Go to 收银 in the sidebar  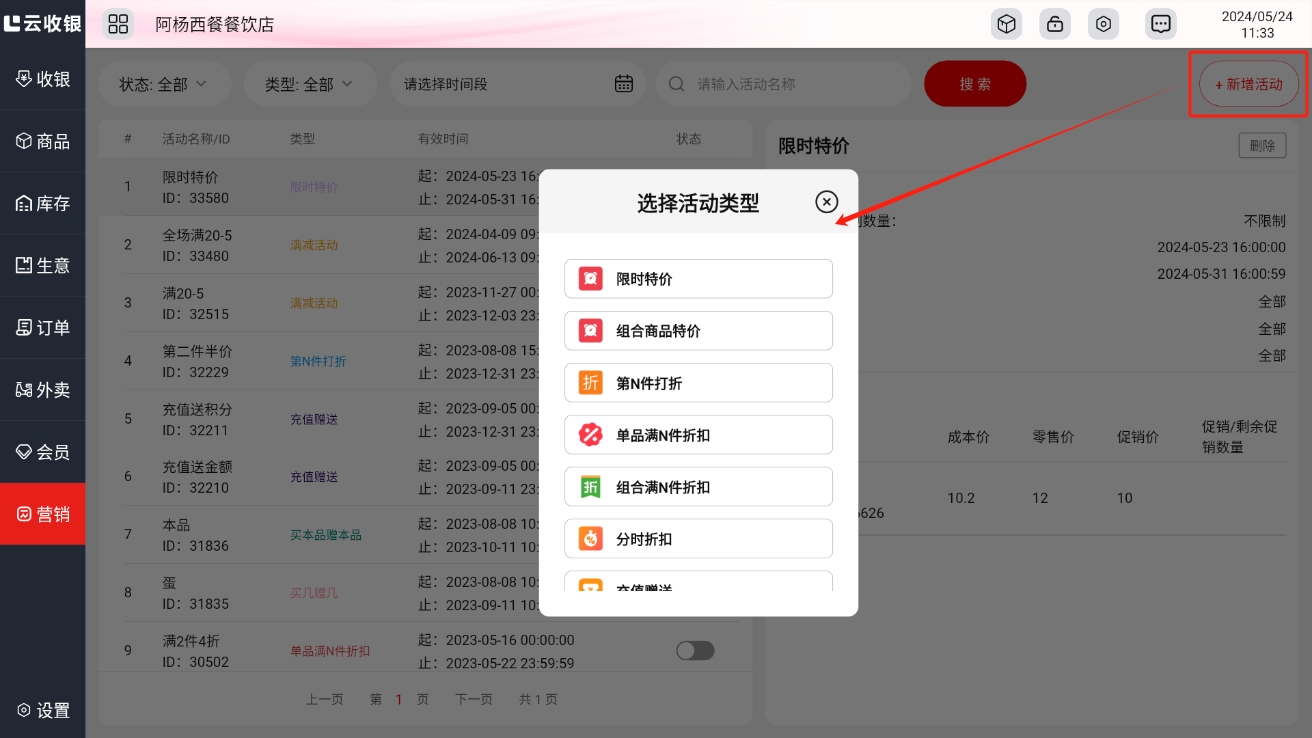coord(43,79)
